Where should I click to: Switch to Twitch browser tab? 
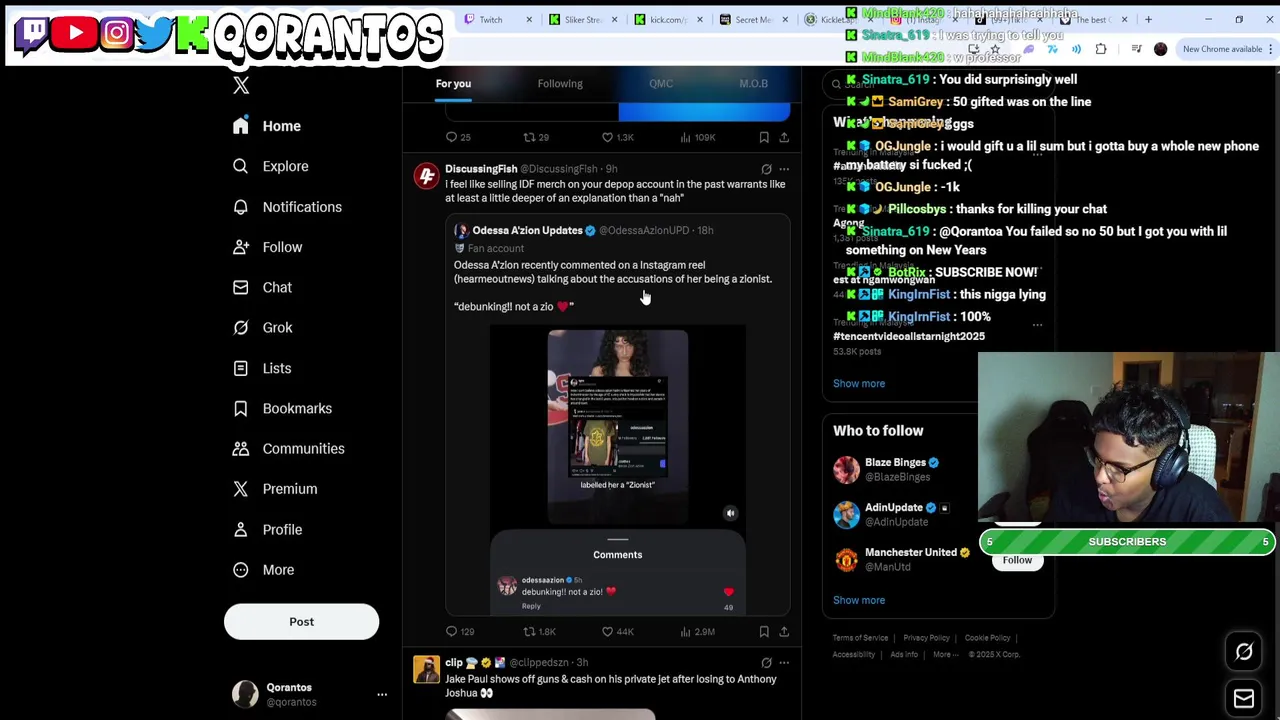(498, 20)
